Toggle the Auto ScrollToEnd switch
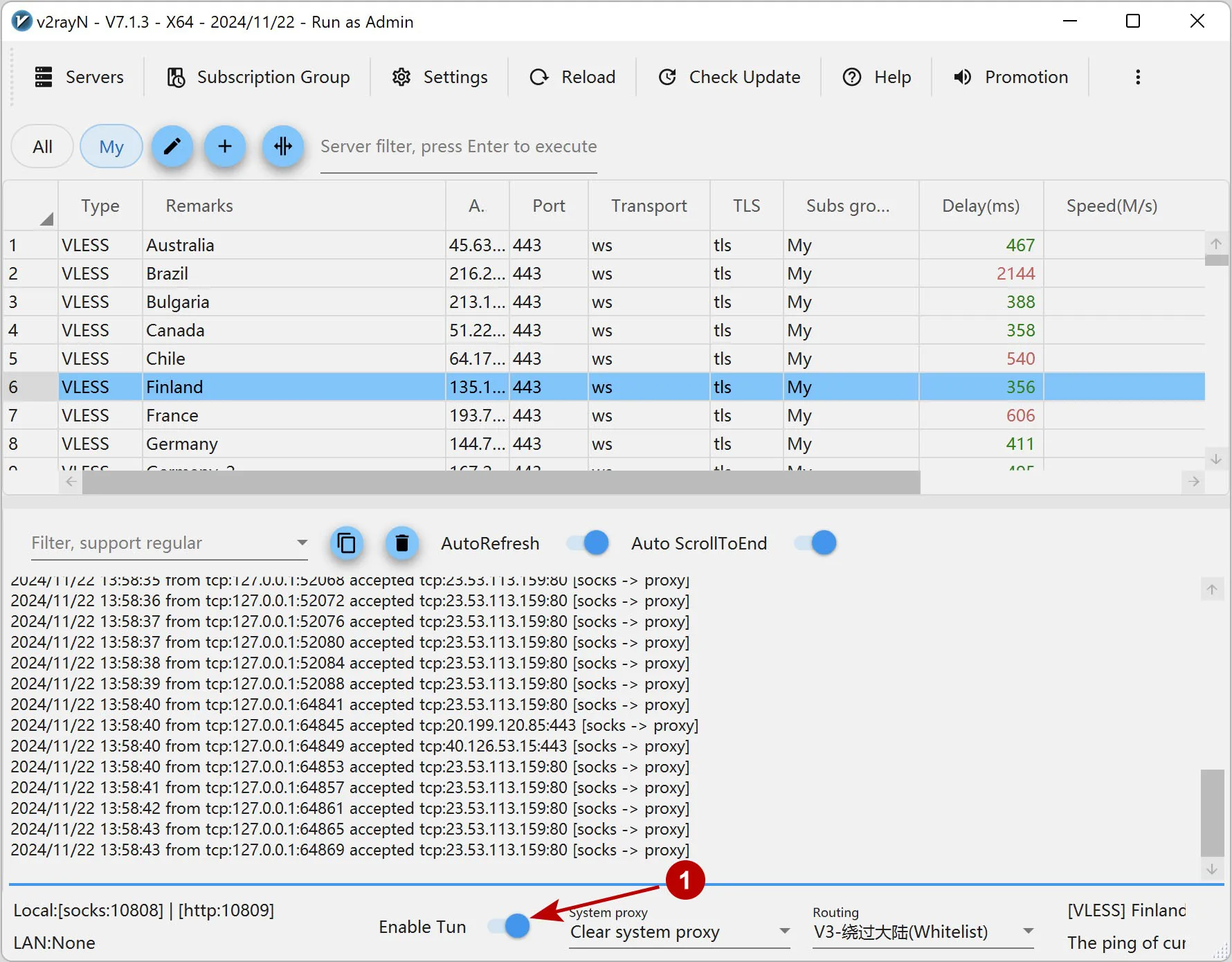1232x962 pixels. 815,543
